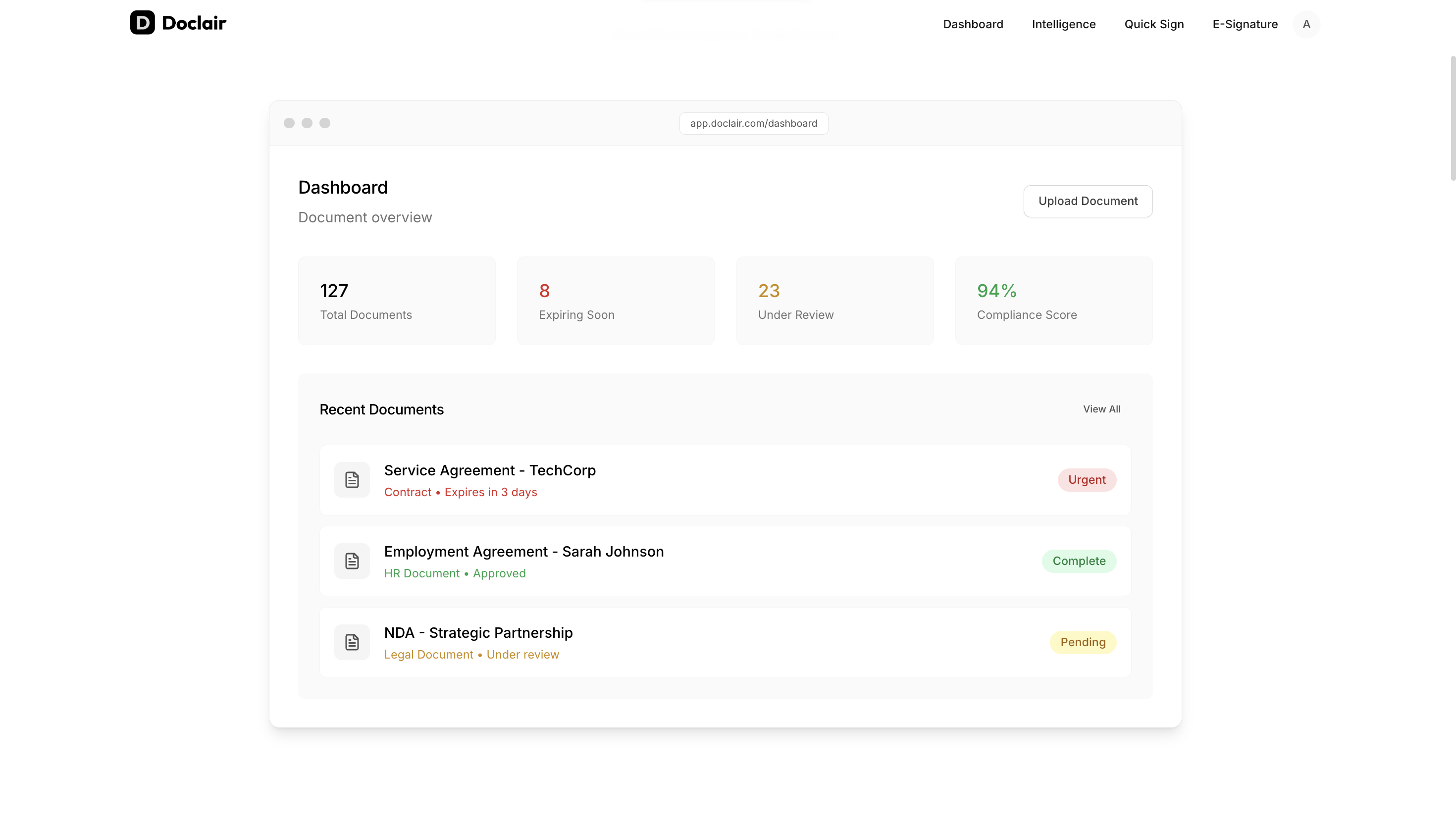Click the Service Agreement document icon
Viewport: 1456px width, 819px height.
point(352,480)
